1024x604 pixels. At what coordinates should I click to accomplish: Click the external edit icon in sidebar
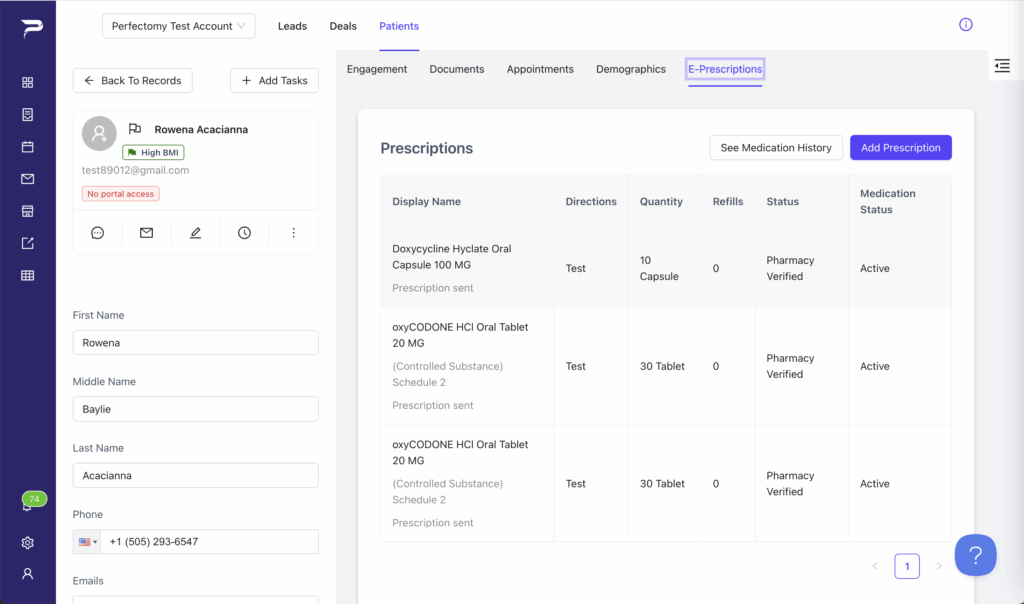coord(27,243)
